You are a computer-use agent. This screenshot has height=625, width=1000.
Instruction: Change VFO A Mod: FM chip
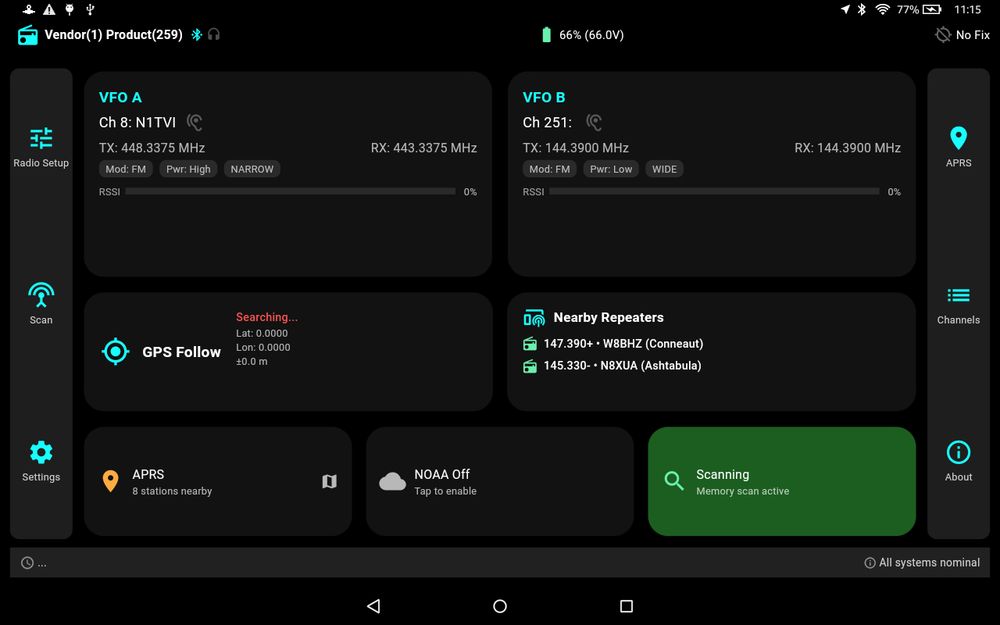126,169
